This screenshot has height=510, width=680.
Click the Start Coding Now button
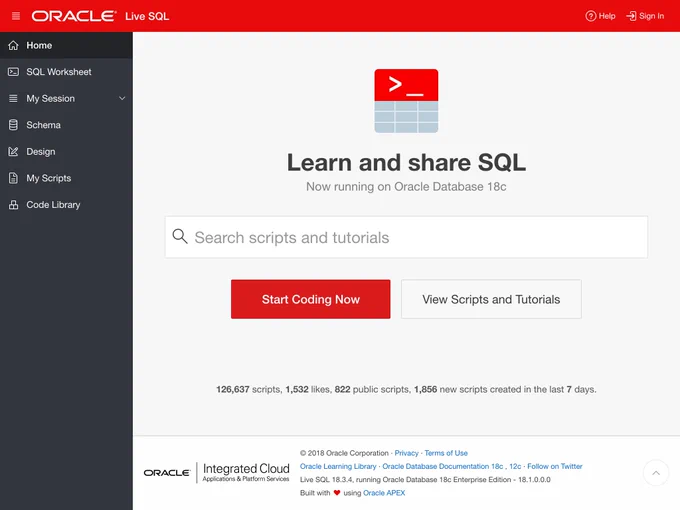[311, 299]
